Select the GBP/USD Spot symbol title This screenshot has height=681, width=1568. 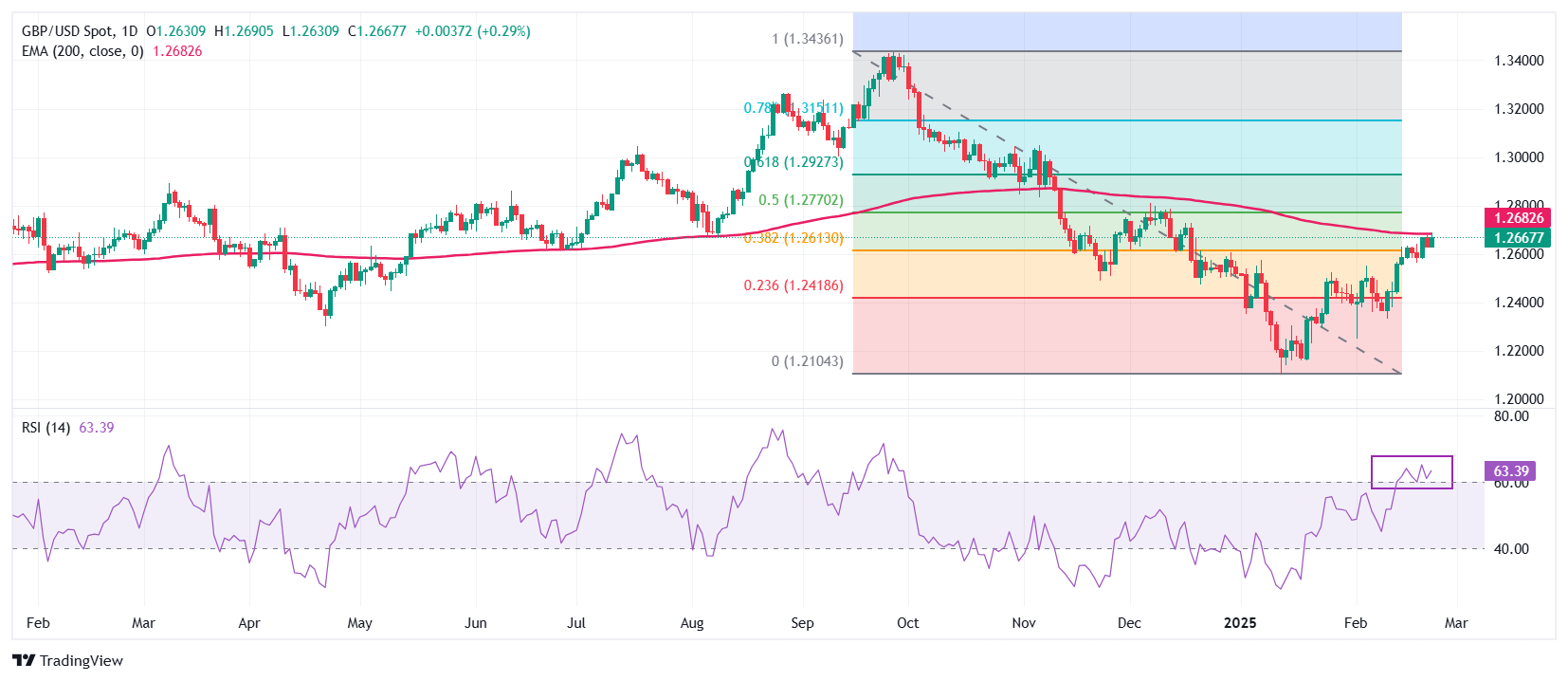click(67, 31)
